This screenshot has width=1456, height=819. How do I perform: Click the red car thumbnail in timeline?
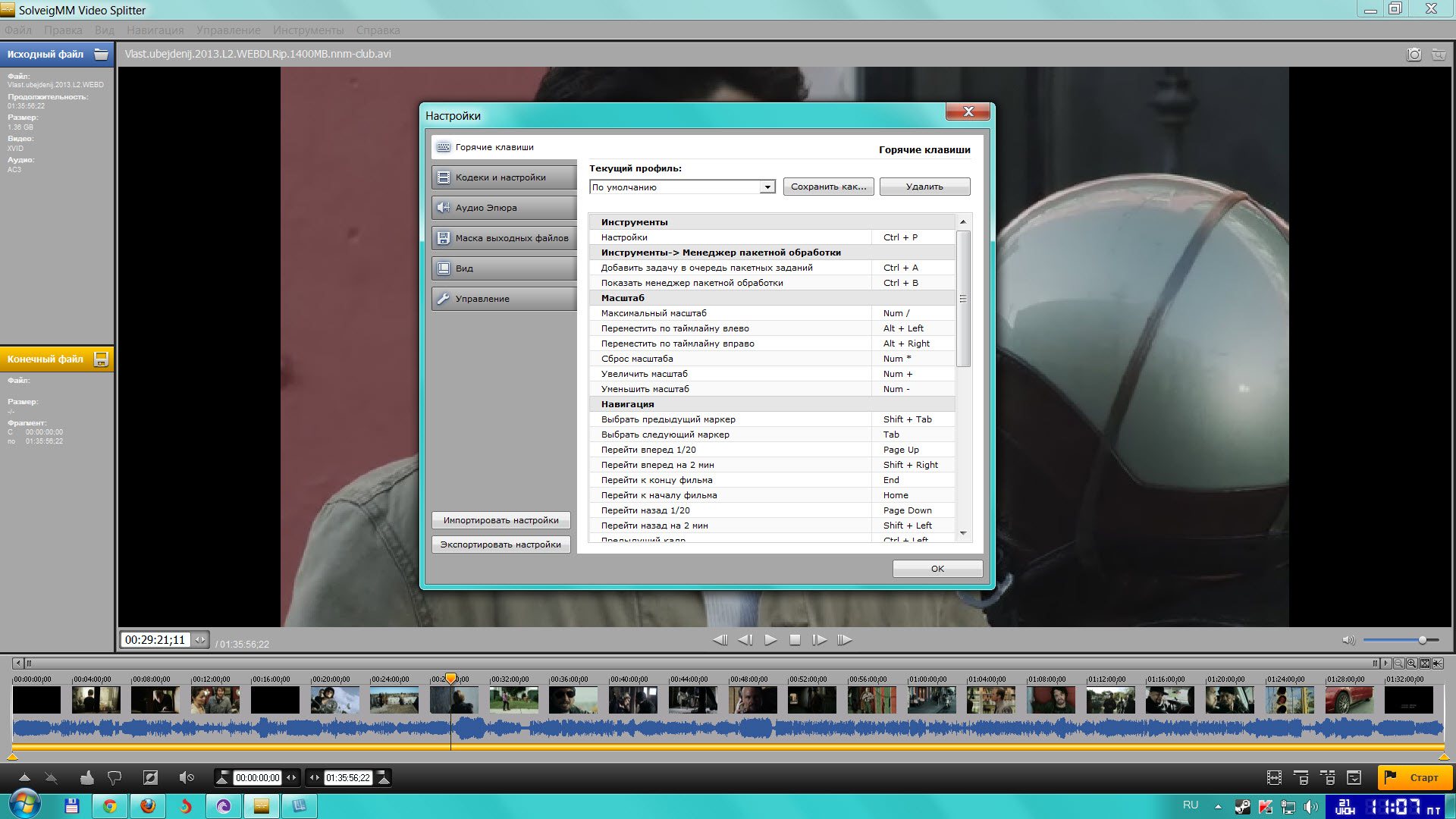pyautogui.click(x=1348, y=700)
